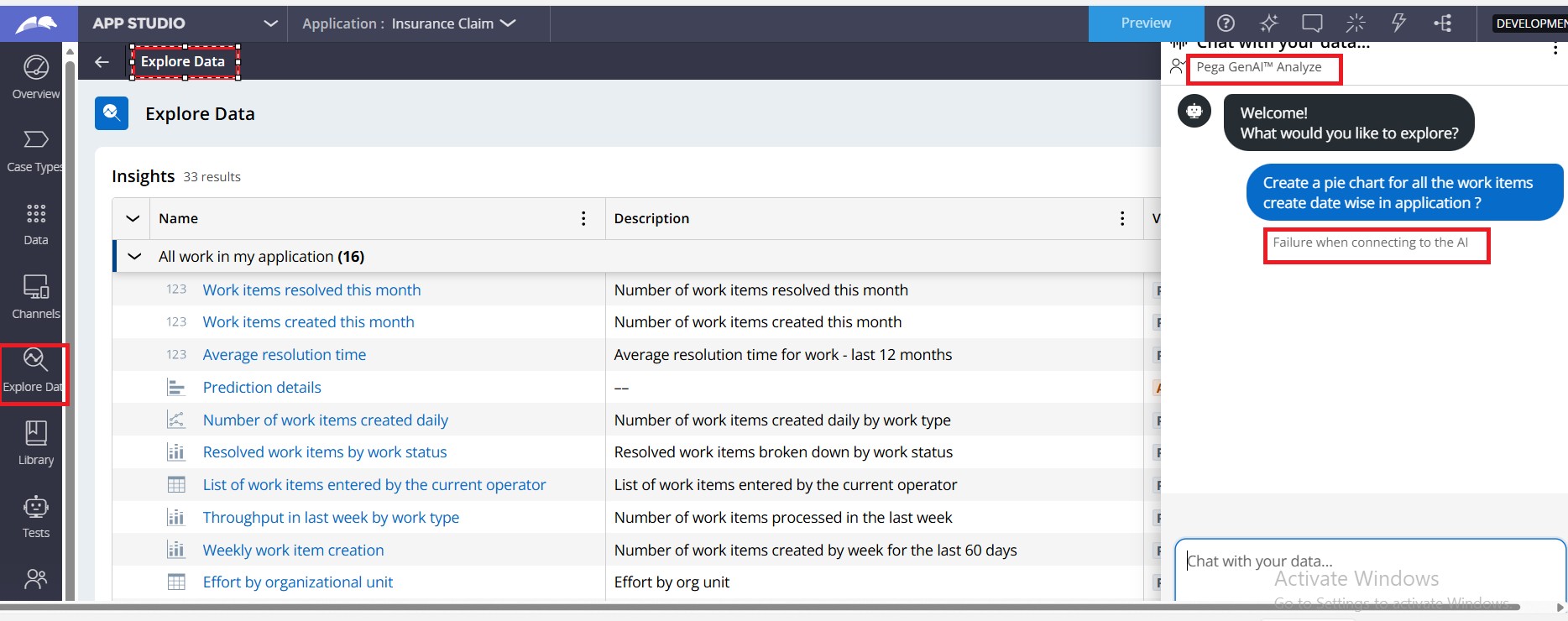The width and height of the screenshot is (1568, 621).
Task: Click the back arrow beside Explore Data
Action: (102, 62)
